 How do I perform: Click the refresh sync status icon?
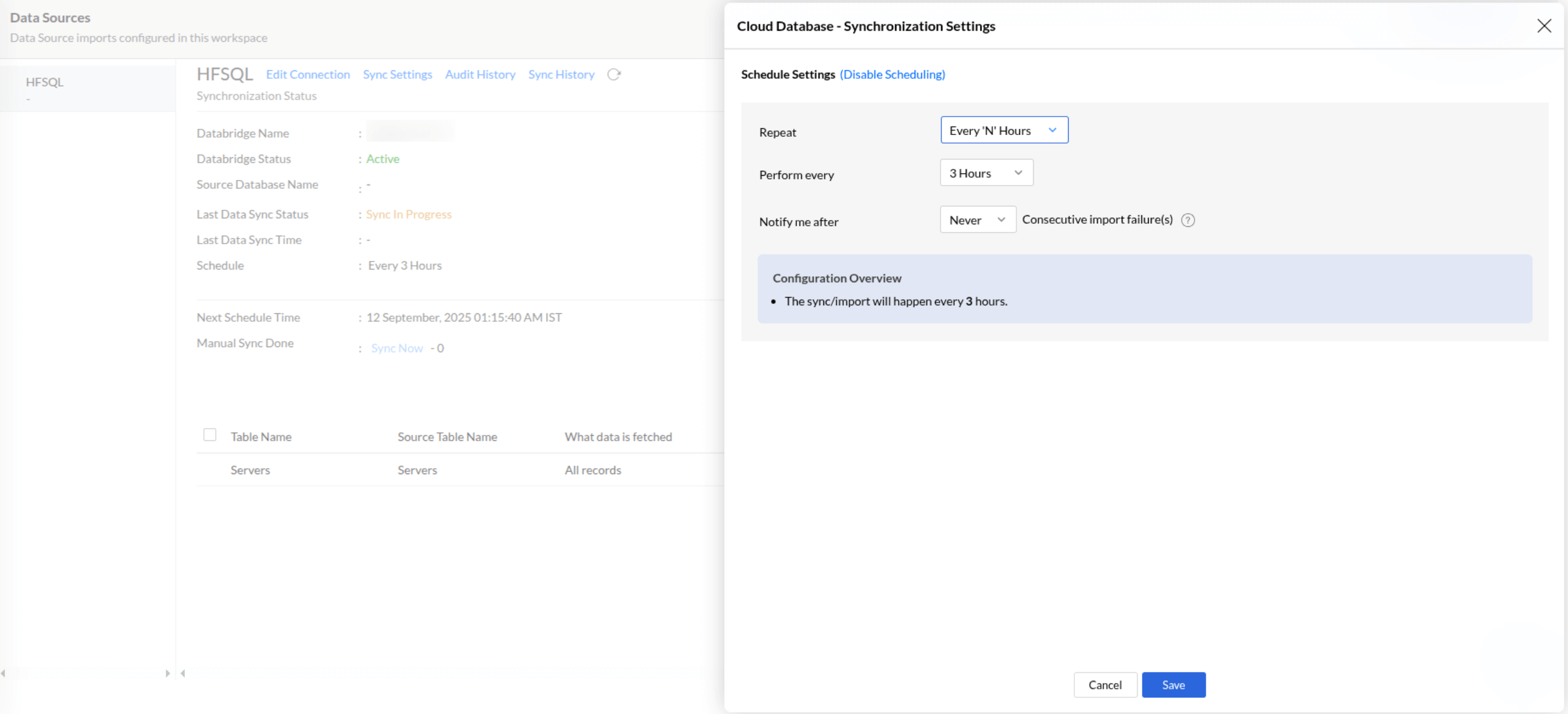pos(613,74)
